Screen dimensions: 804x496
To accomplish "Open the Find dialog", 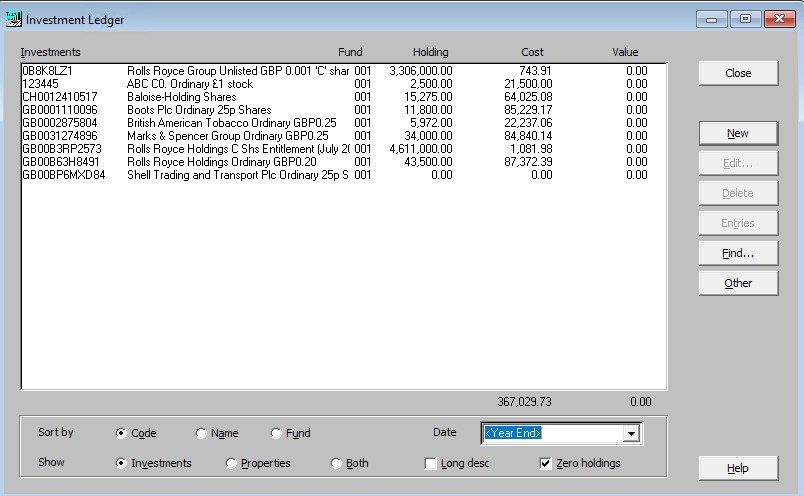I will (738, 253).
